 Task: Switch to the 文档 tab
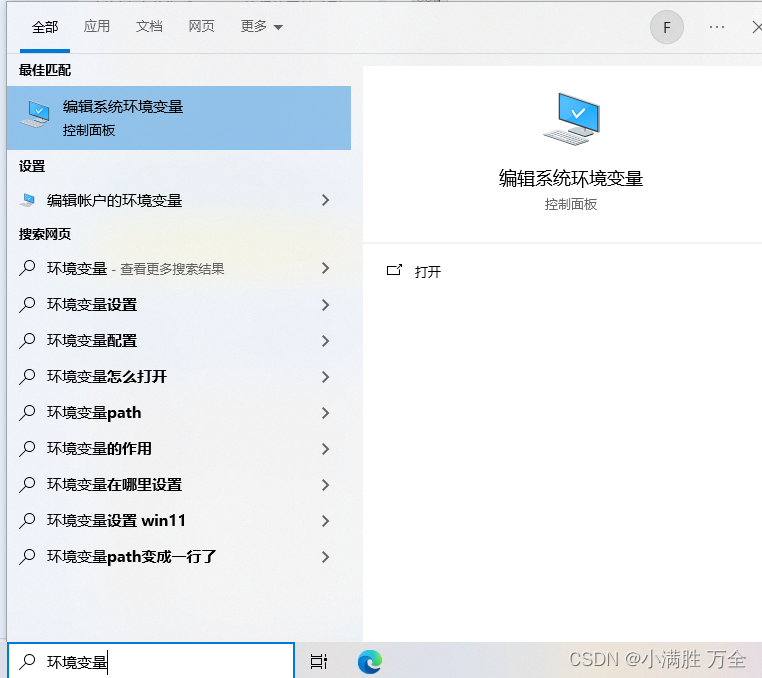[x=149, y=26]
